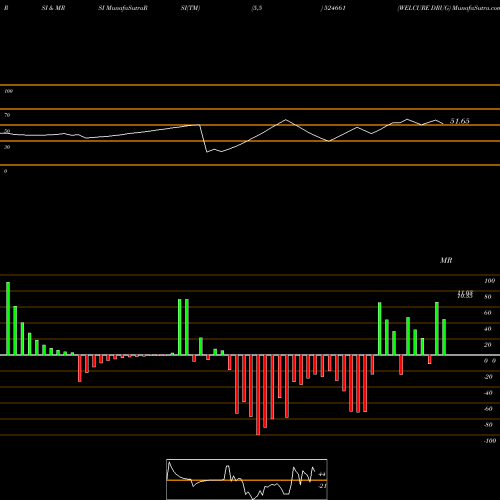This screenshot has width=500, height=500.
Task: Click the '-100' label on MR axis
Action: (490, 441)
